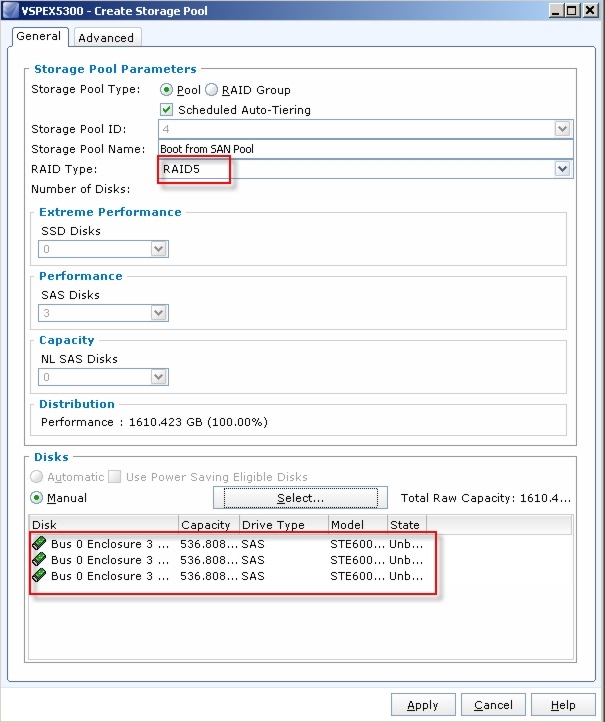Sort by the Model column header

coord(358,524)
